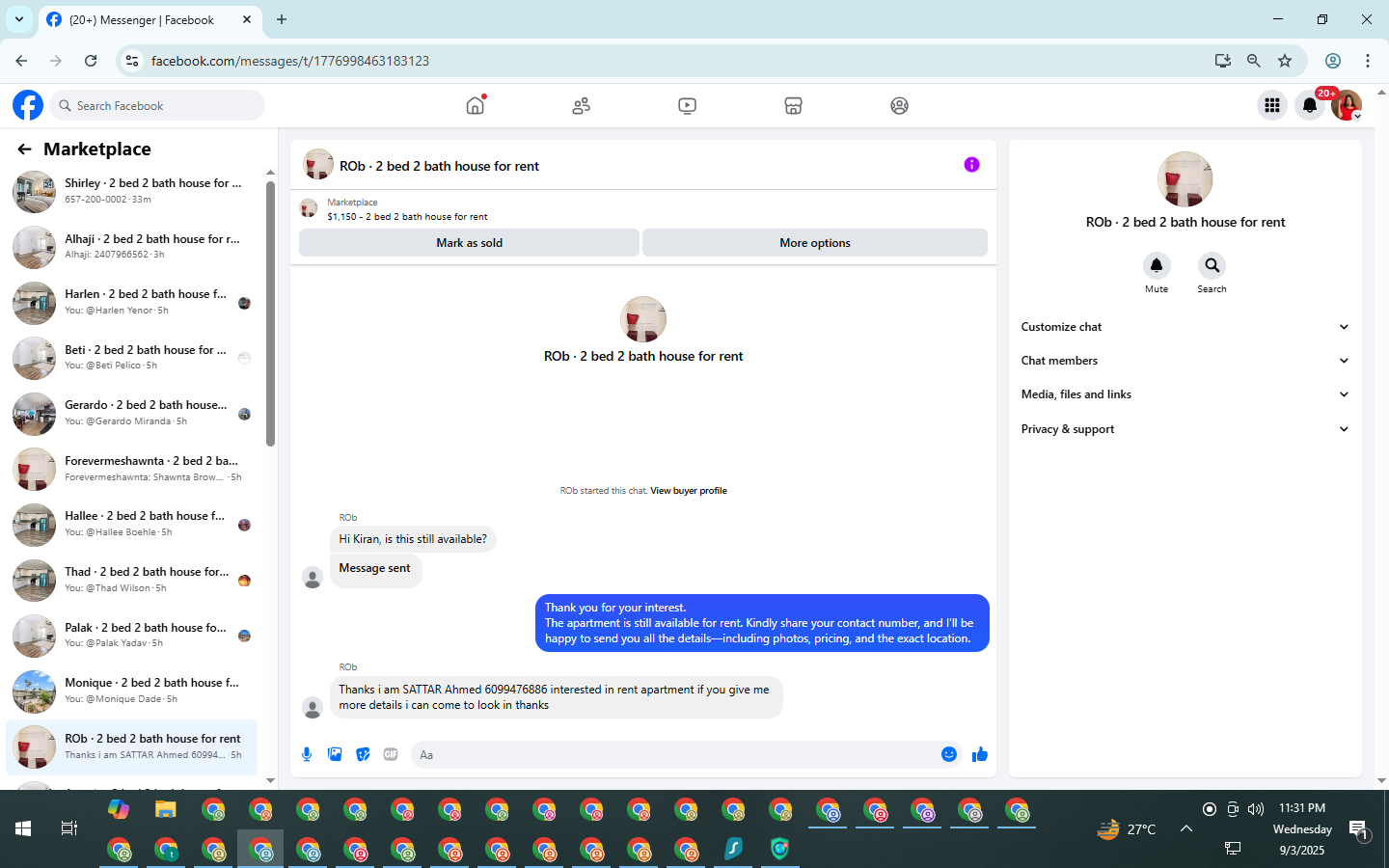Viewport: 1389px width, 868px height.
Task: Click the purple conversation information icon
Action: click(971, 165)
